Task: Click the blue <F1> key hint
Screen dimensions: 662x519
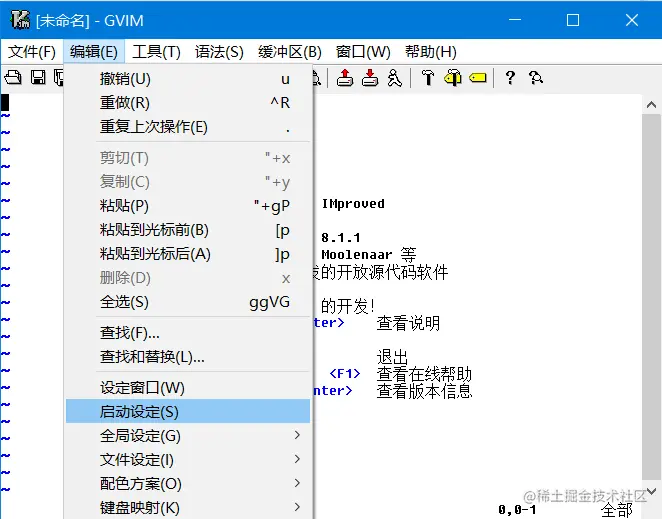Action: pos(345,374)
